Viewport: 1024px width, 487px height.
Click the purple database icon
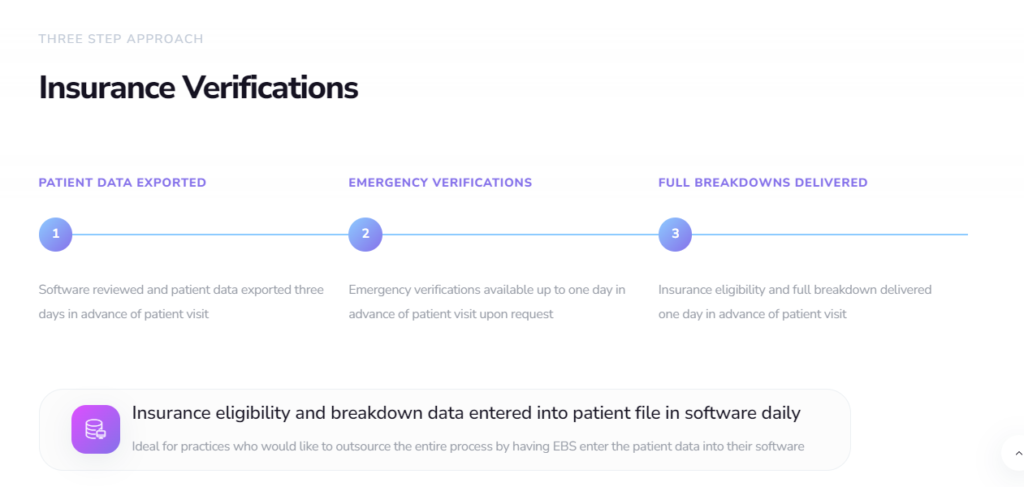tap(96, 430)
